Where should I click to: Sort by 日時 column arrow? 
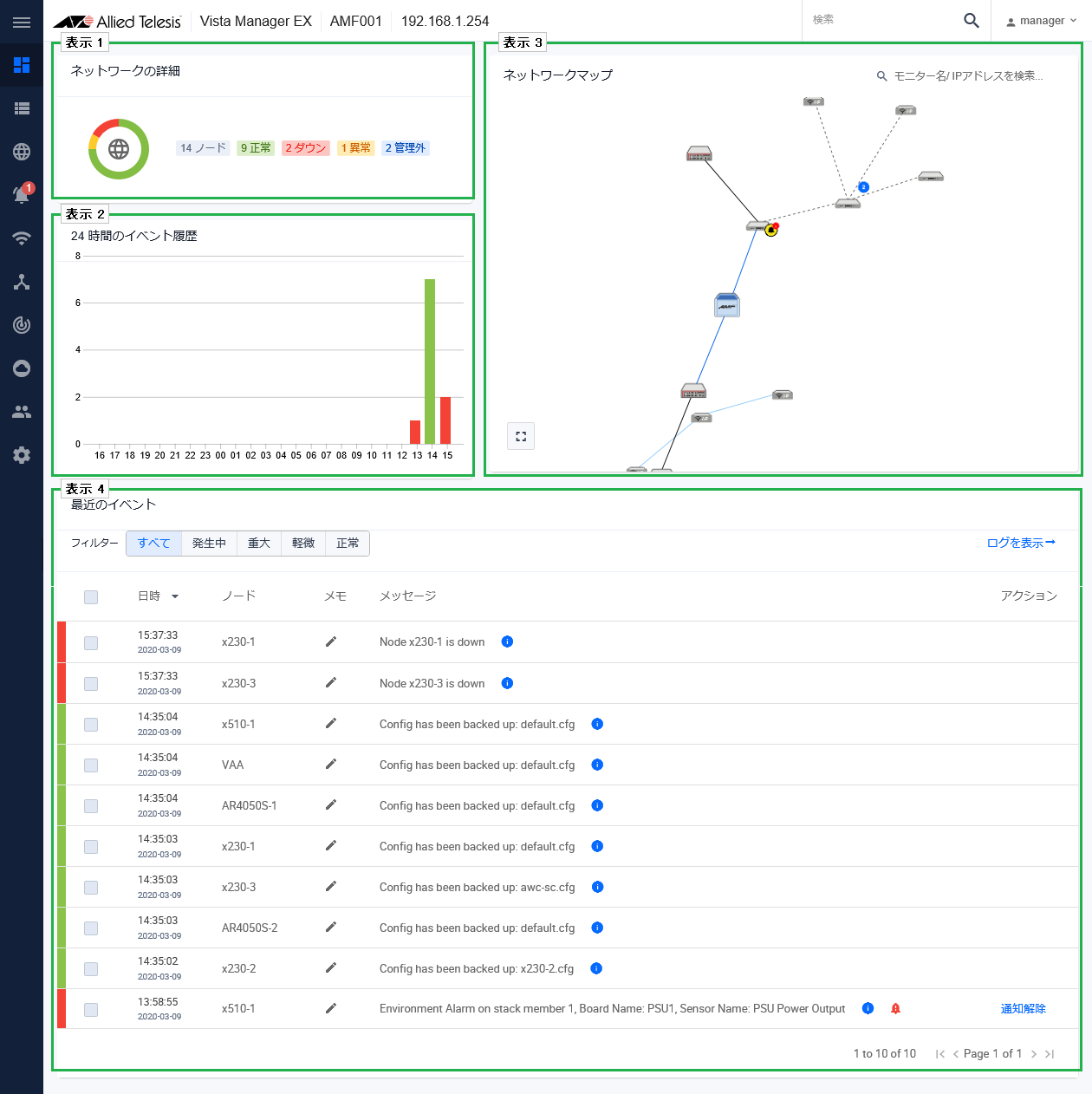pos(175,596)
